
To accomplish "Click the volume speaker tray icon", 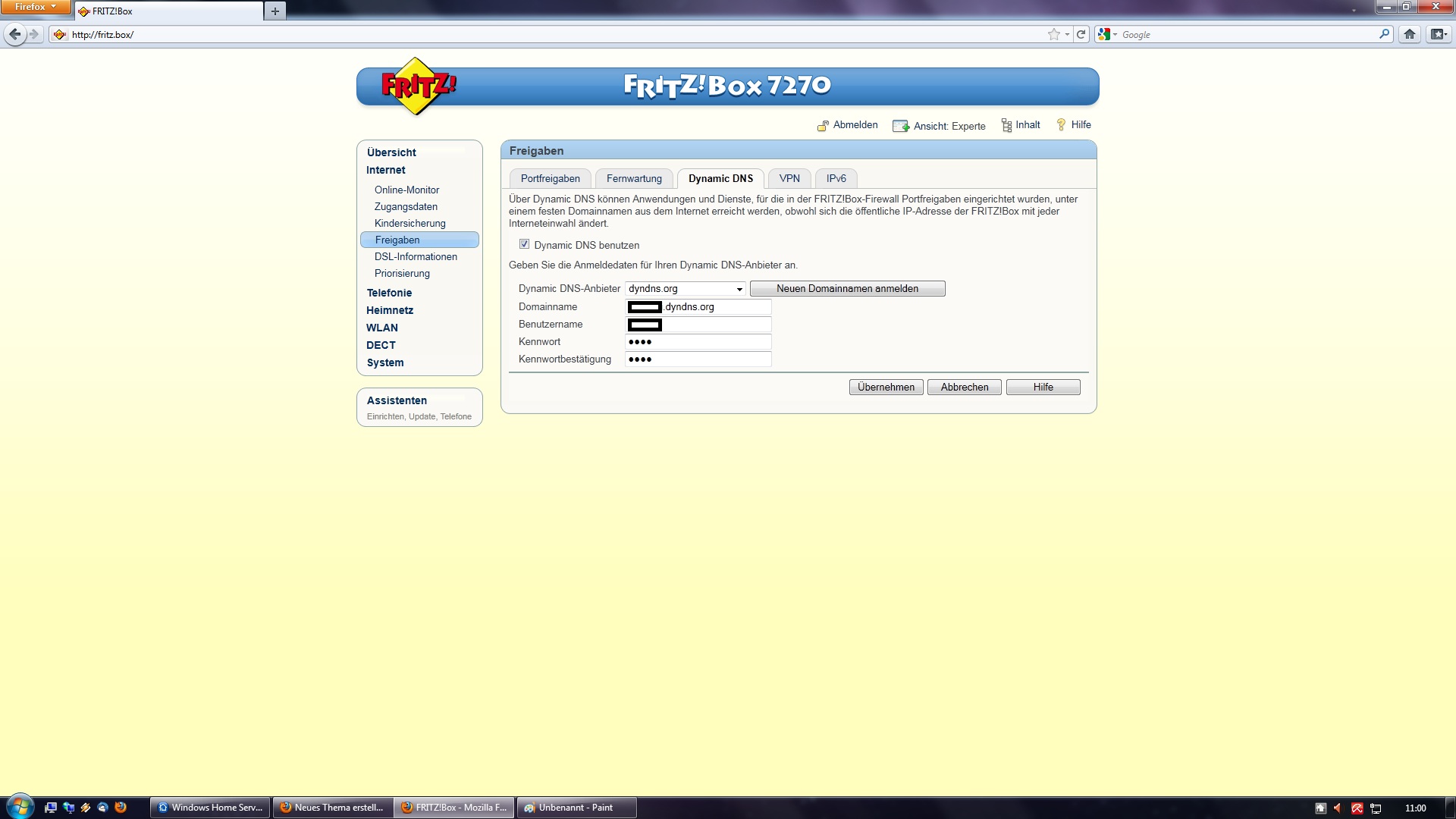I will click(x=1338, y=808).
